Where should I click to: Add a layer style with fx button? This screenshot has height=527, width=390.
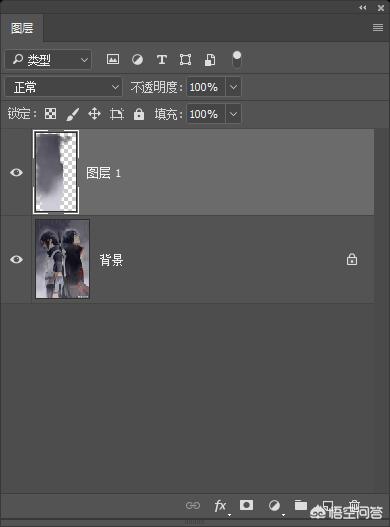pos(221,505)
